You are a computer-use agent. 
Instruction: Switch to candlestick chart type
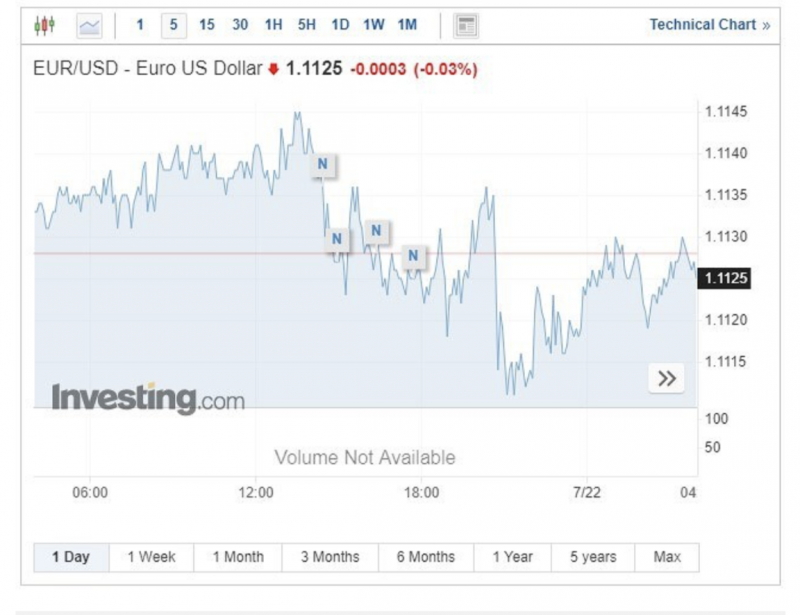point(46,25)
